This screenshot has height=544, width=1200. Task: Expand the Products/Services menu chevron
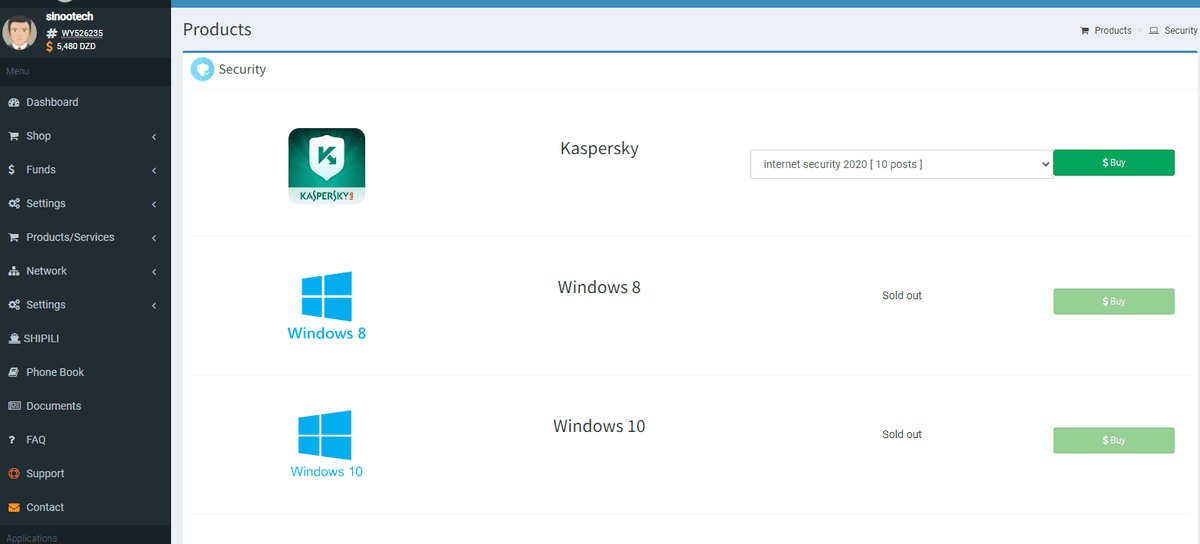(x=154, y=238)
